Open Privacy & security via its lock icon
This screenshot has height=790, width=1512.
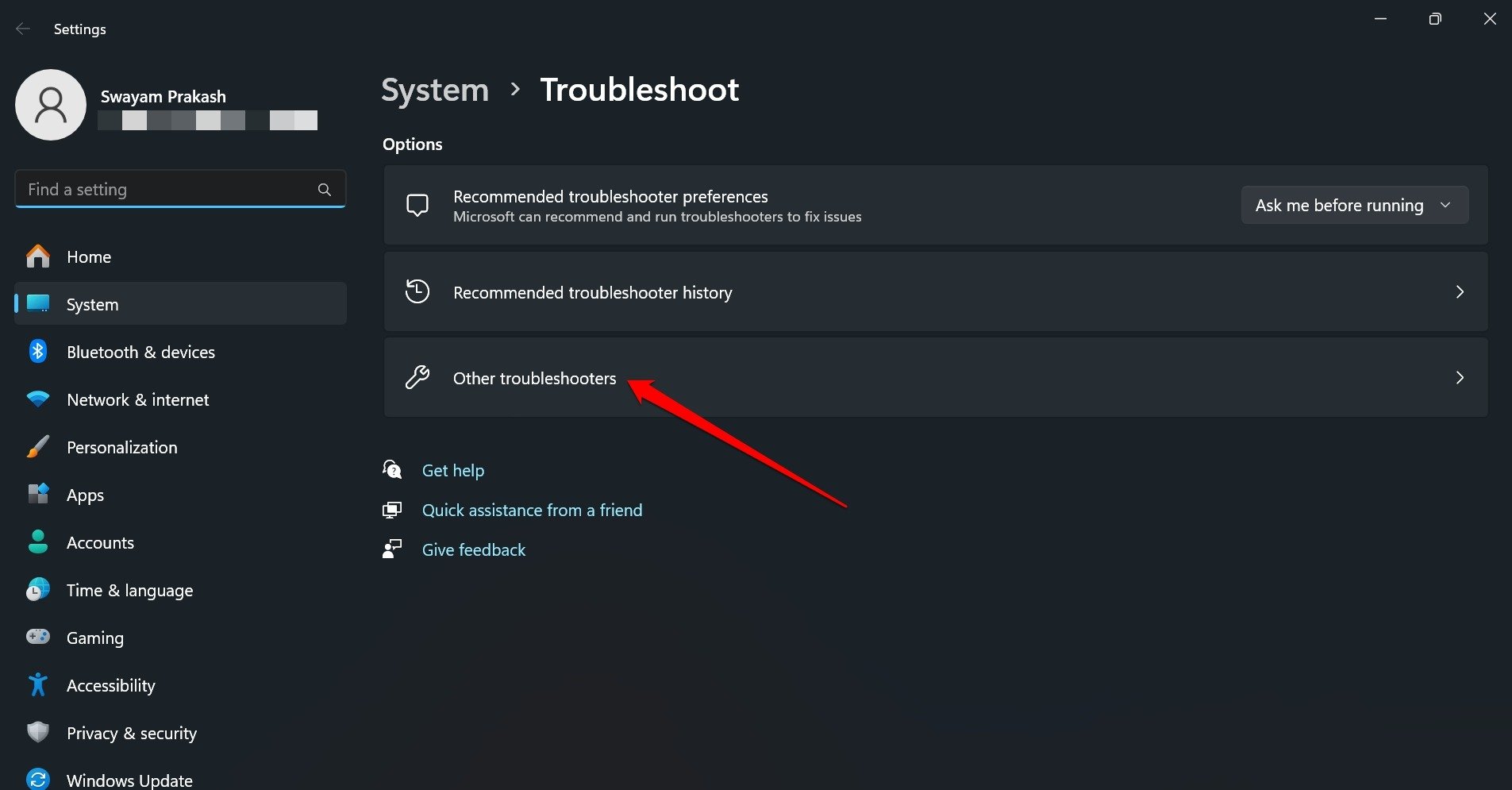coord(38,732)
